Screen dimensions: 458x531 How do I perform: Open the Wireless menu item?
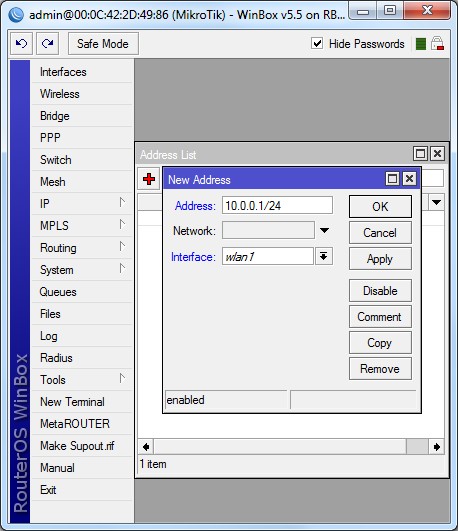tap(82, 94)
